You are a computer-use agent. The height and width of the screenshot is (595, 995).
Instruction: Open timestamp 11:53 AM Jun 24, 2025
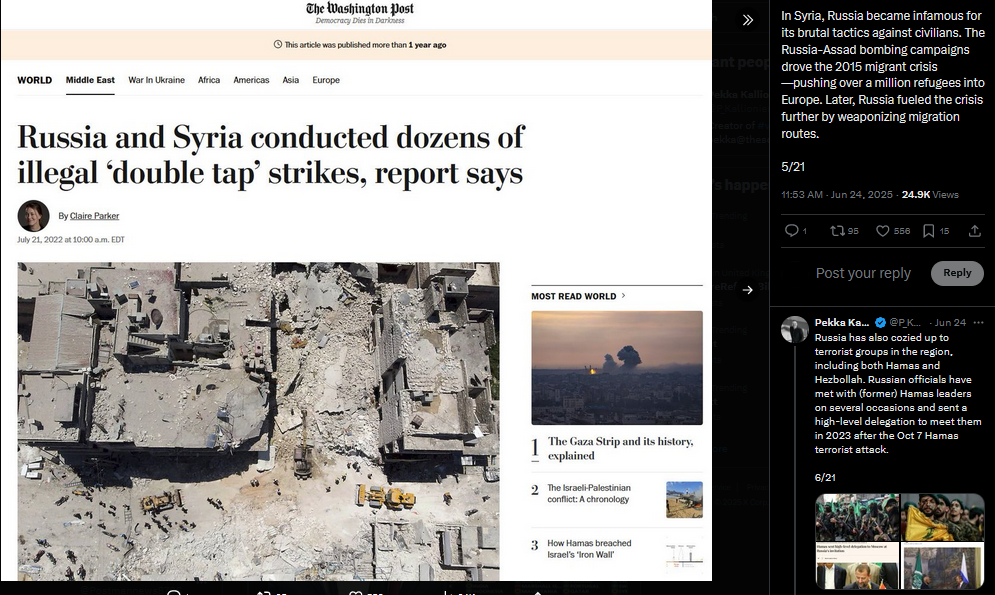click(836, 195)
